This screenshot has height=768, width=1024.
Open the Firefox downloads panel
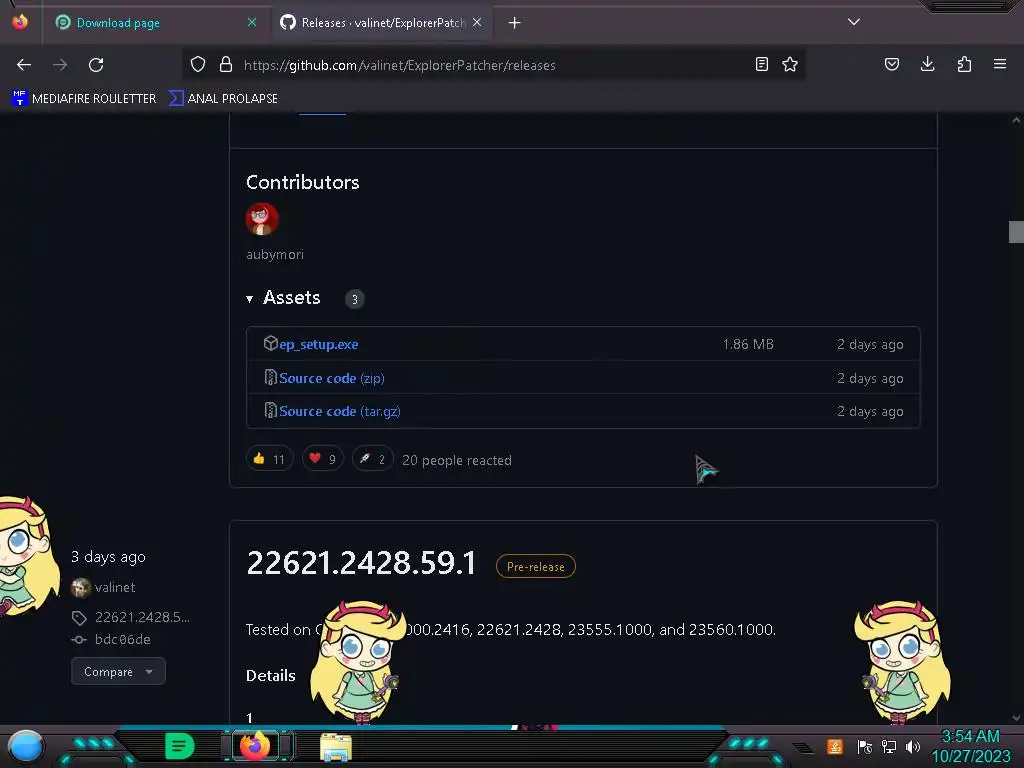click(x=927, y=64)
